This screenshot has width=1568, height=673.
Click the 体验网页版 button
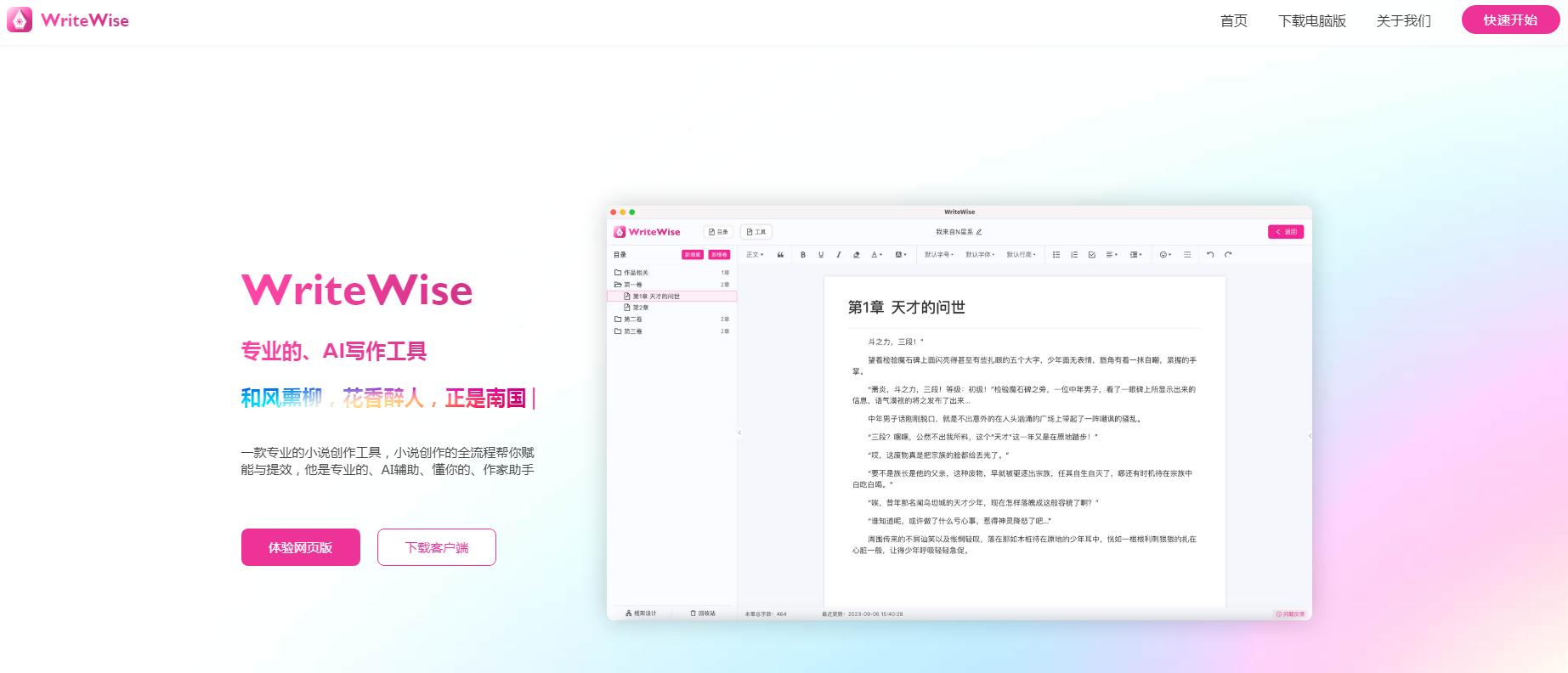tap(301, 547)
